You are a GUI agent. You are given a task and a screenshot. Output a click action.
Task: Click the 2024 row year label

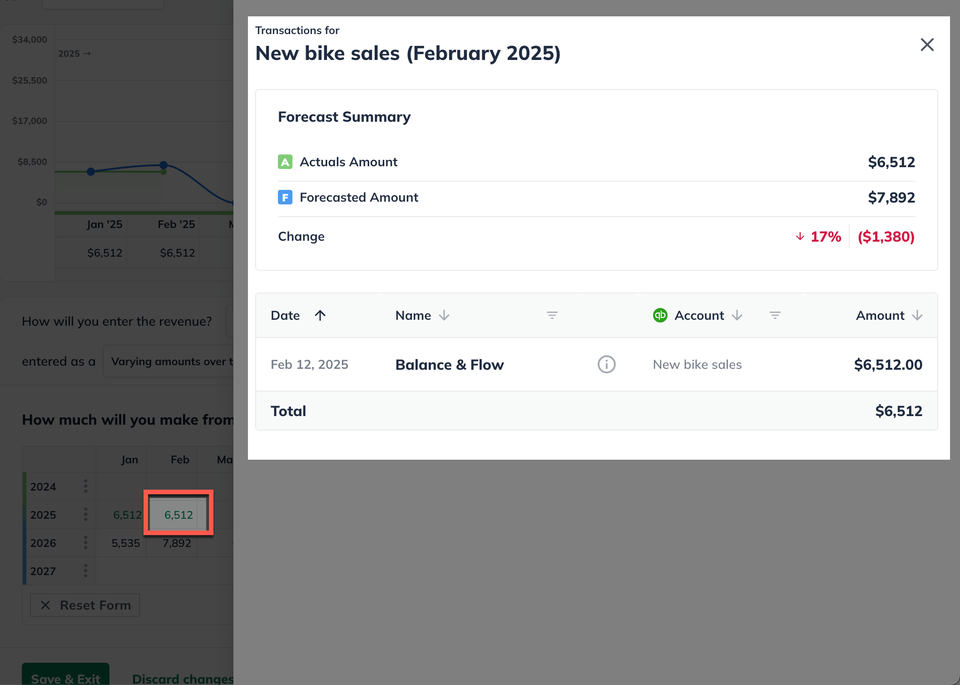pos(43,487)
